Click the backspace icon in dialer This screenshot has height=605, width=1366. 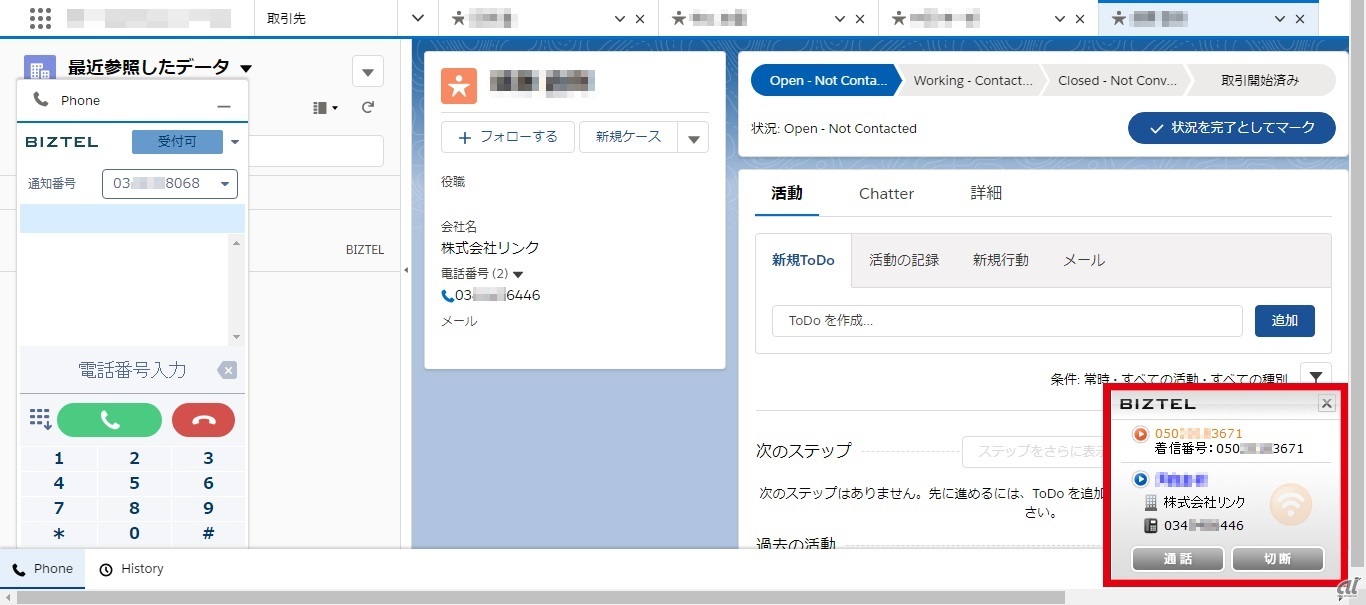coord(227,371)
